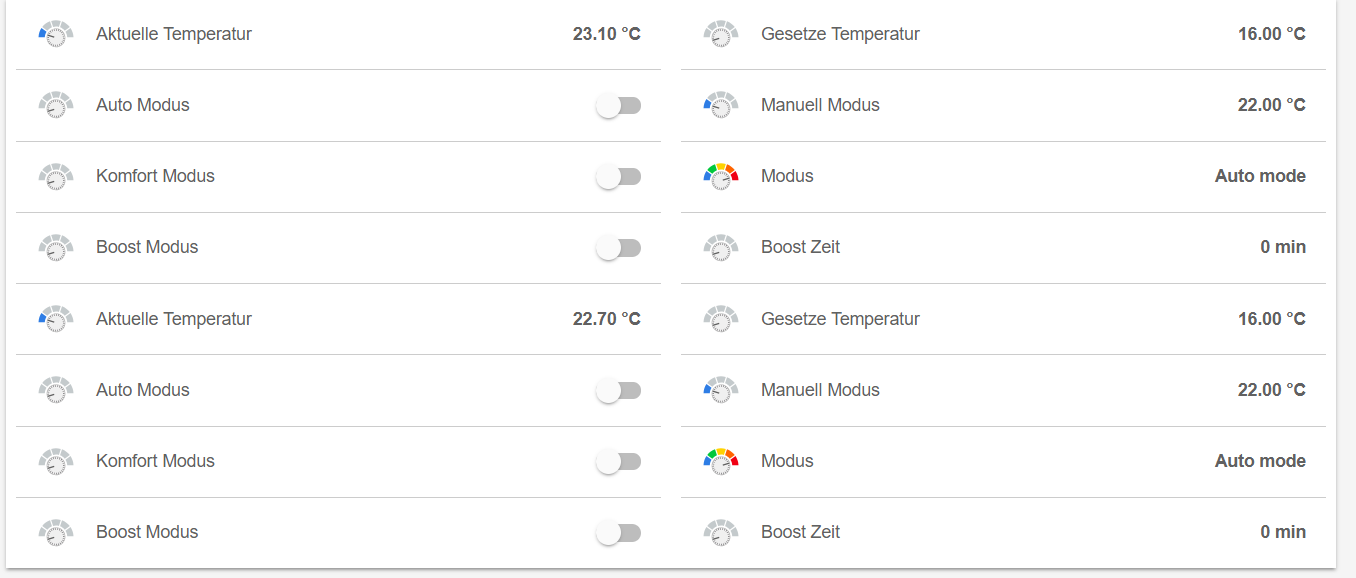Screen dimensions: 1356x578
Task: Enable the second Auto Modus switch
Action: [x=618, y=391]
